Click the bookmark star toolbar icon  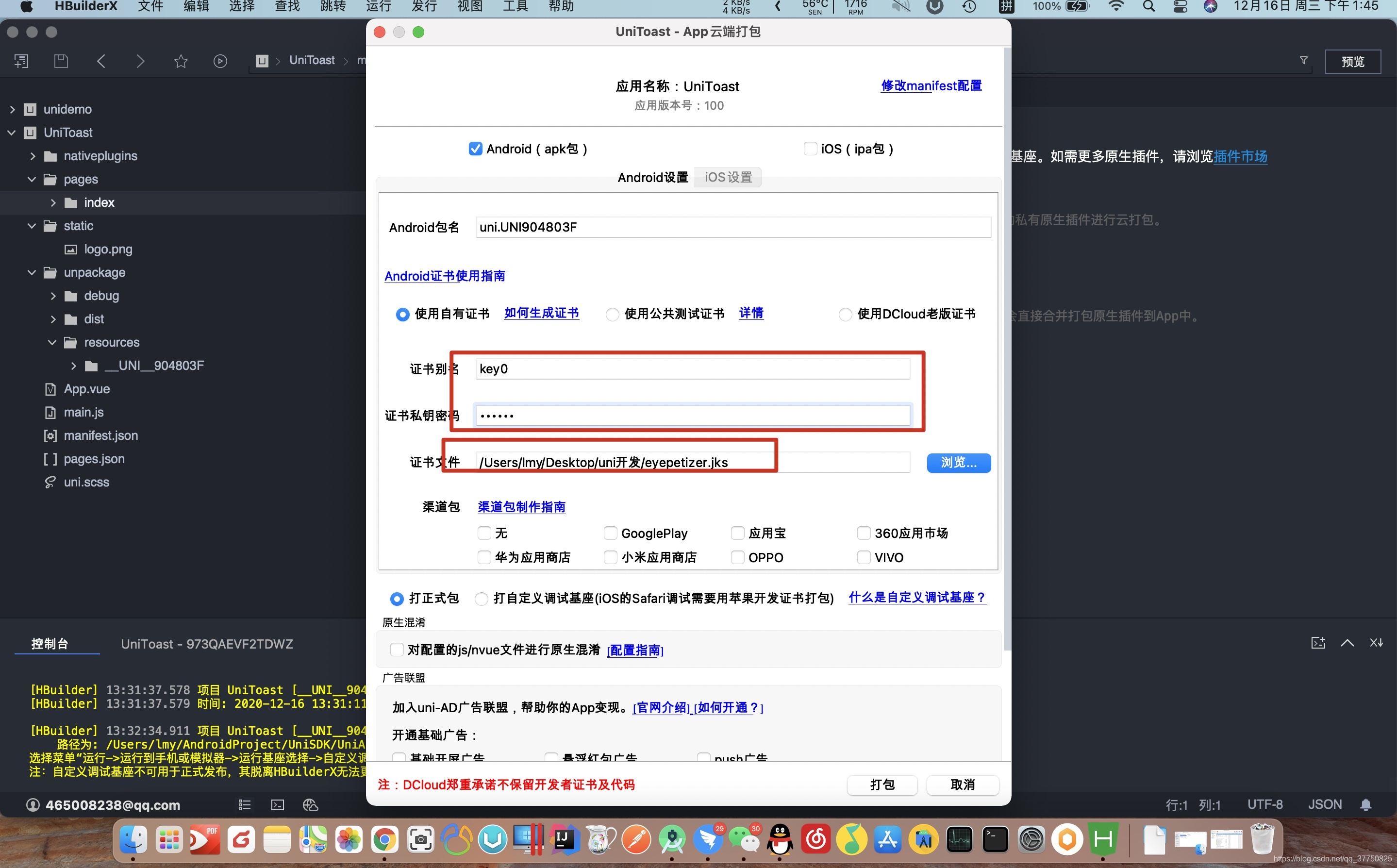click(x=181, y=61)
